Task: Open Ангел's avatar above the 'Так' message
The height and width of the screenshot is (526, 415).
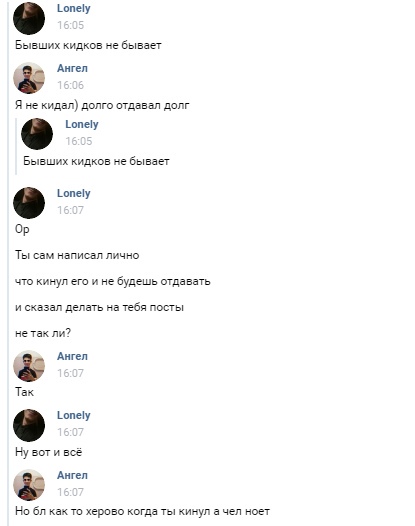Action: click(x=29, y=366)
